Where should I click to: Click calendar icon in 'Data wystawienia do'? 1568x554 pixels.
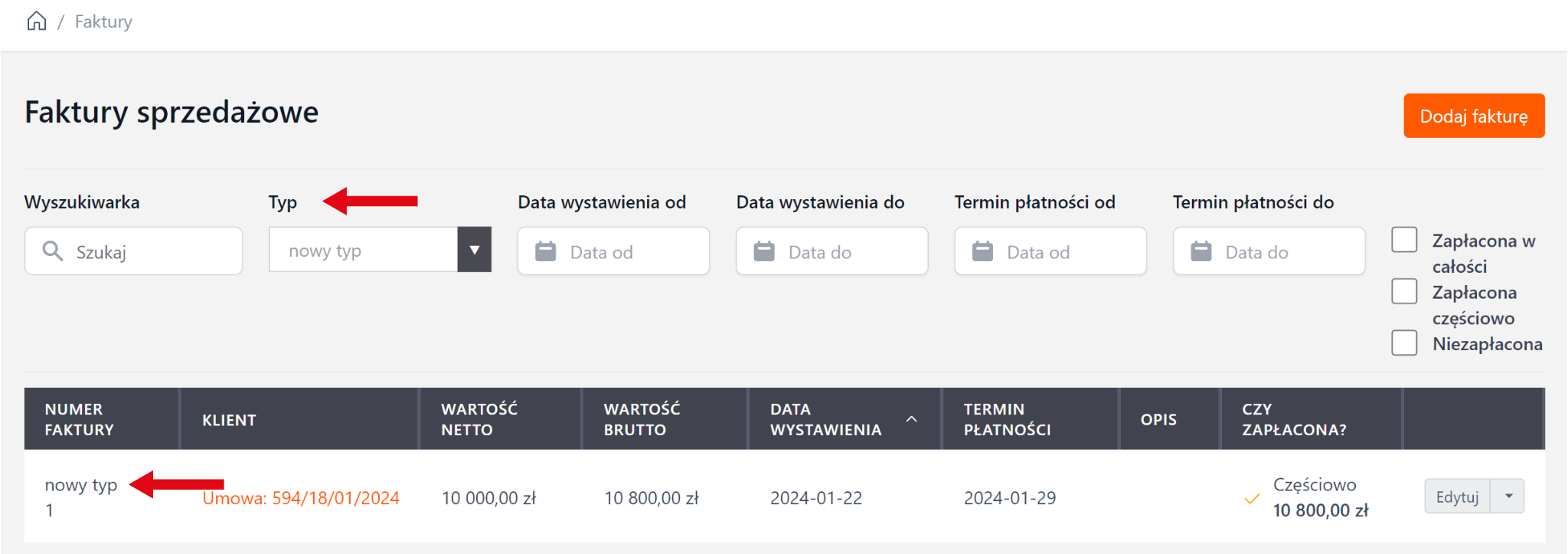pos(763,251)
